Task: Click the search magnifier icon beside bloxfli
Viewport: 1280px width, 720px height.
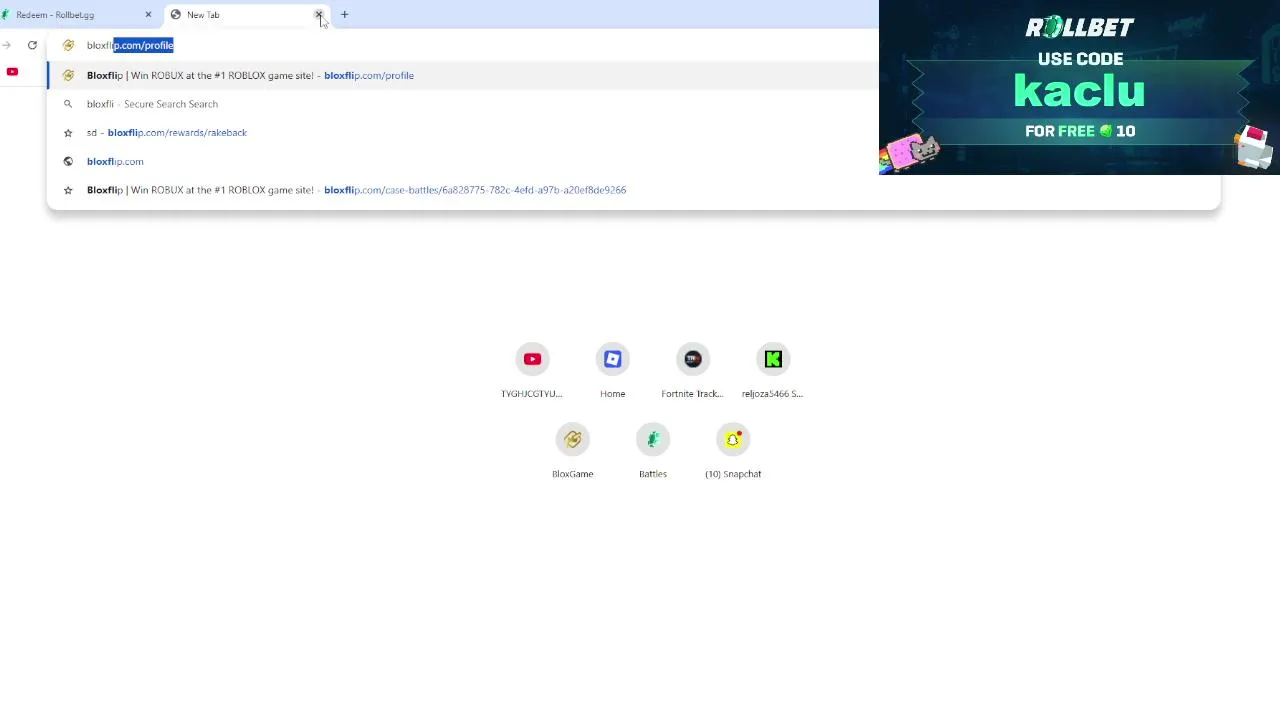Action: coord(68,104)
